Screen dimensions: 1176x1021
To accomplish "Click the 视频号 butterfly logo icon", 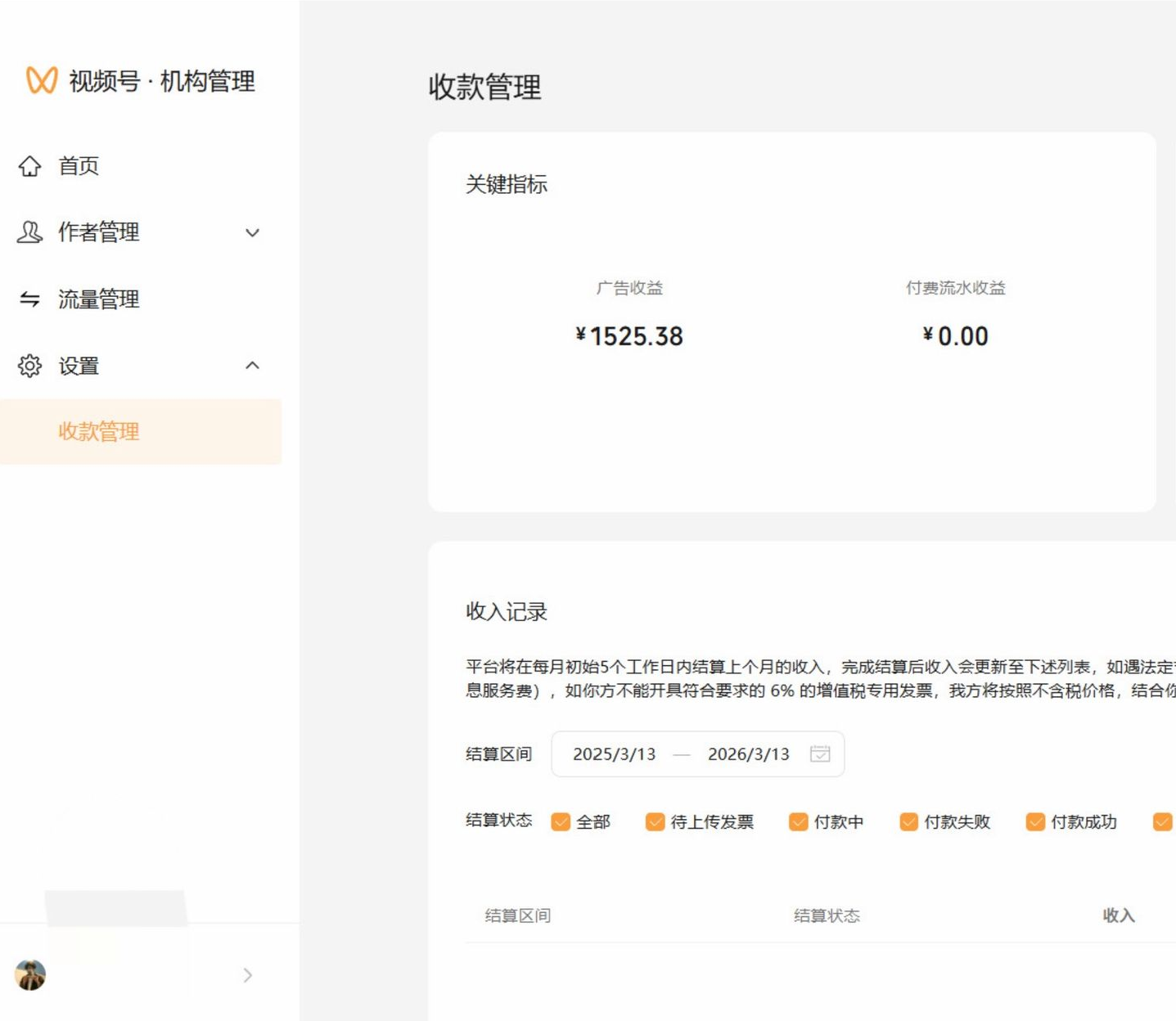I will point(42,80).
